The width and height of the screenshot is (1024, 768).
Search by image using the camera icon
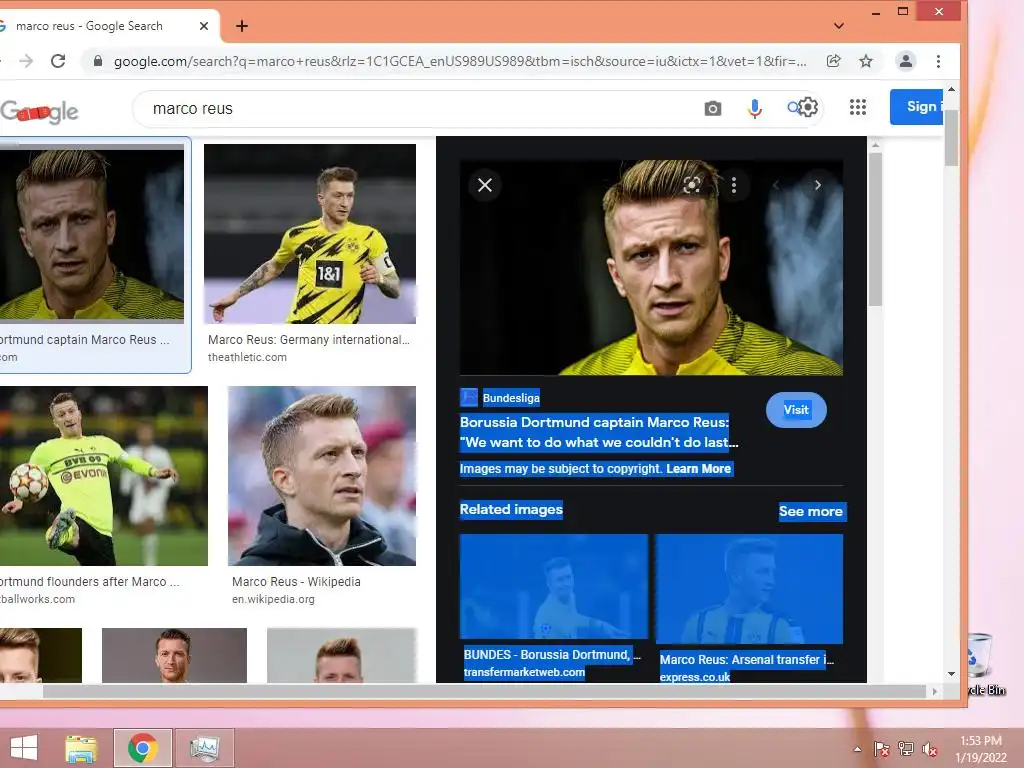pyautogui.click(x=713, y=108)
